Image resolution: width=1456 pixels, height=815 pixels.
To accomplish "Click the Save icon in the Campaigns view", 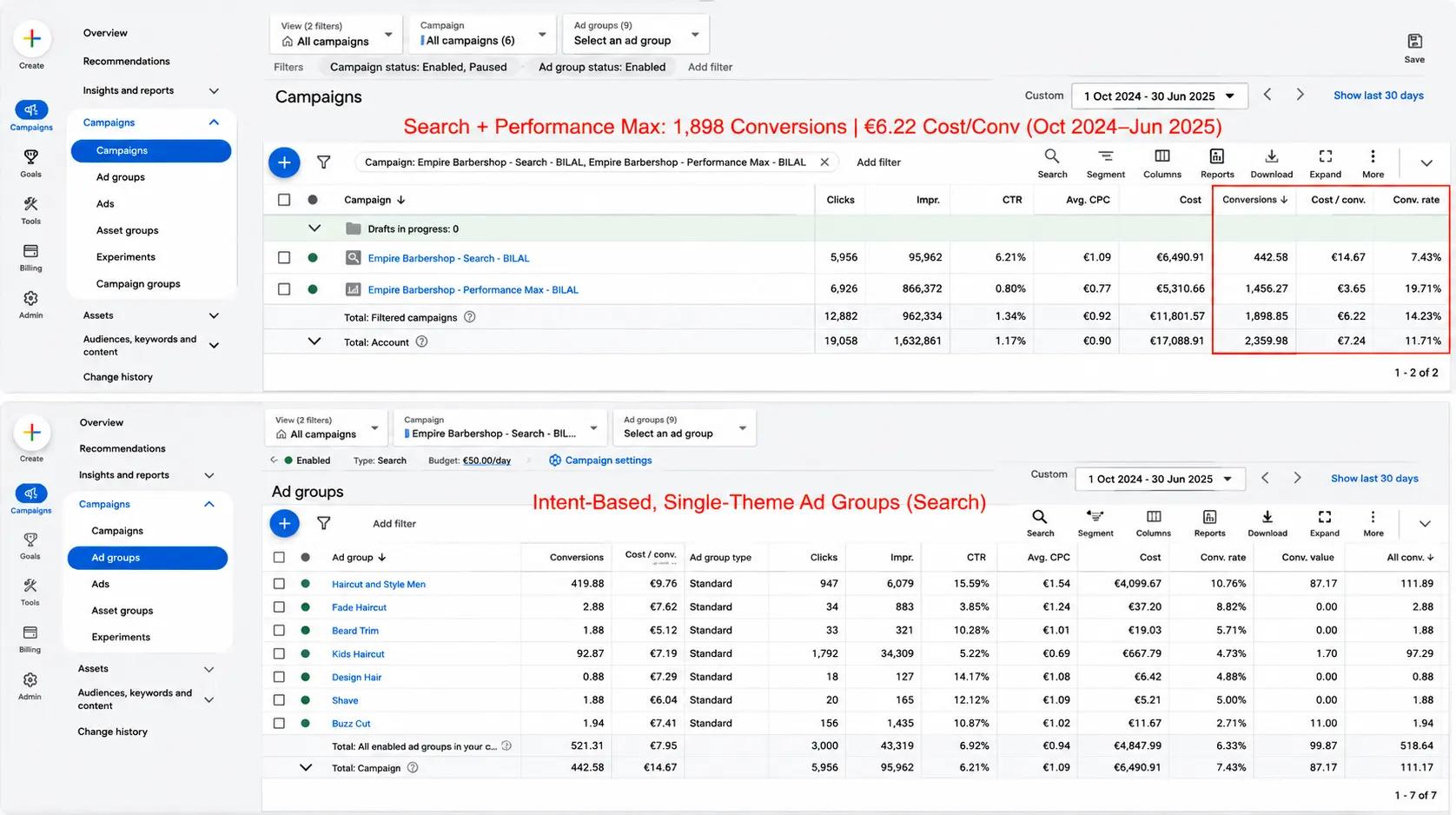I will (x=1414, y=41).
